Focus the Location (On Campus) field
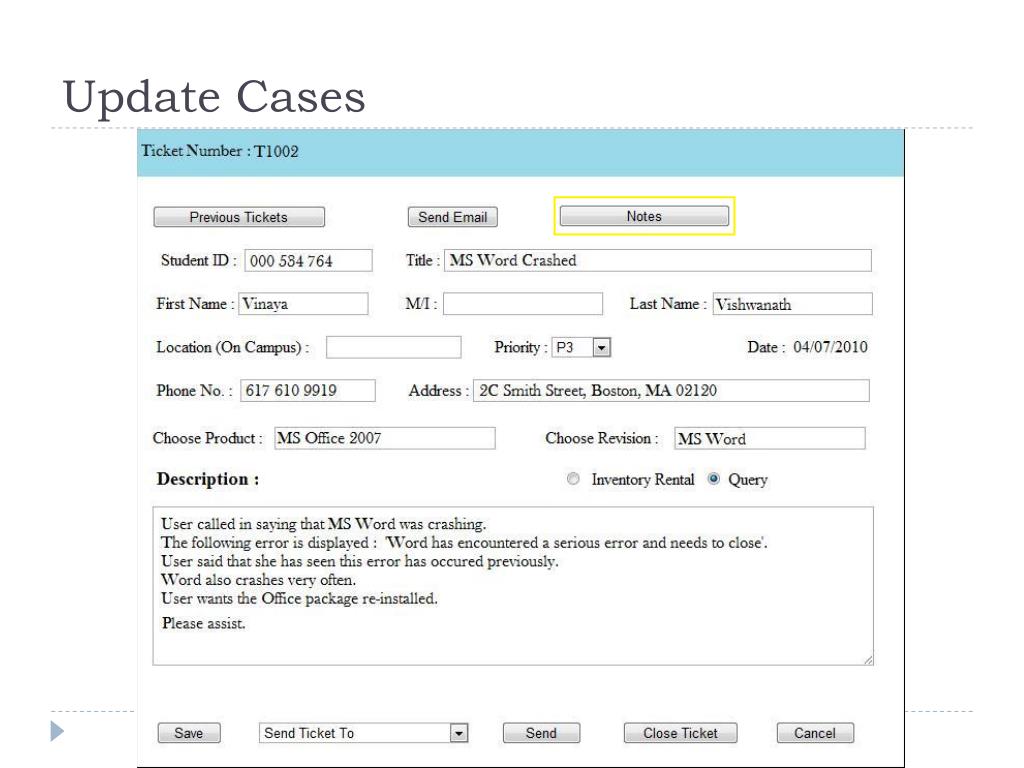1024x768 pixels. click(394, 347)
